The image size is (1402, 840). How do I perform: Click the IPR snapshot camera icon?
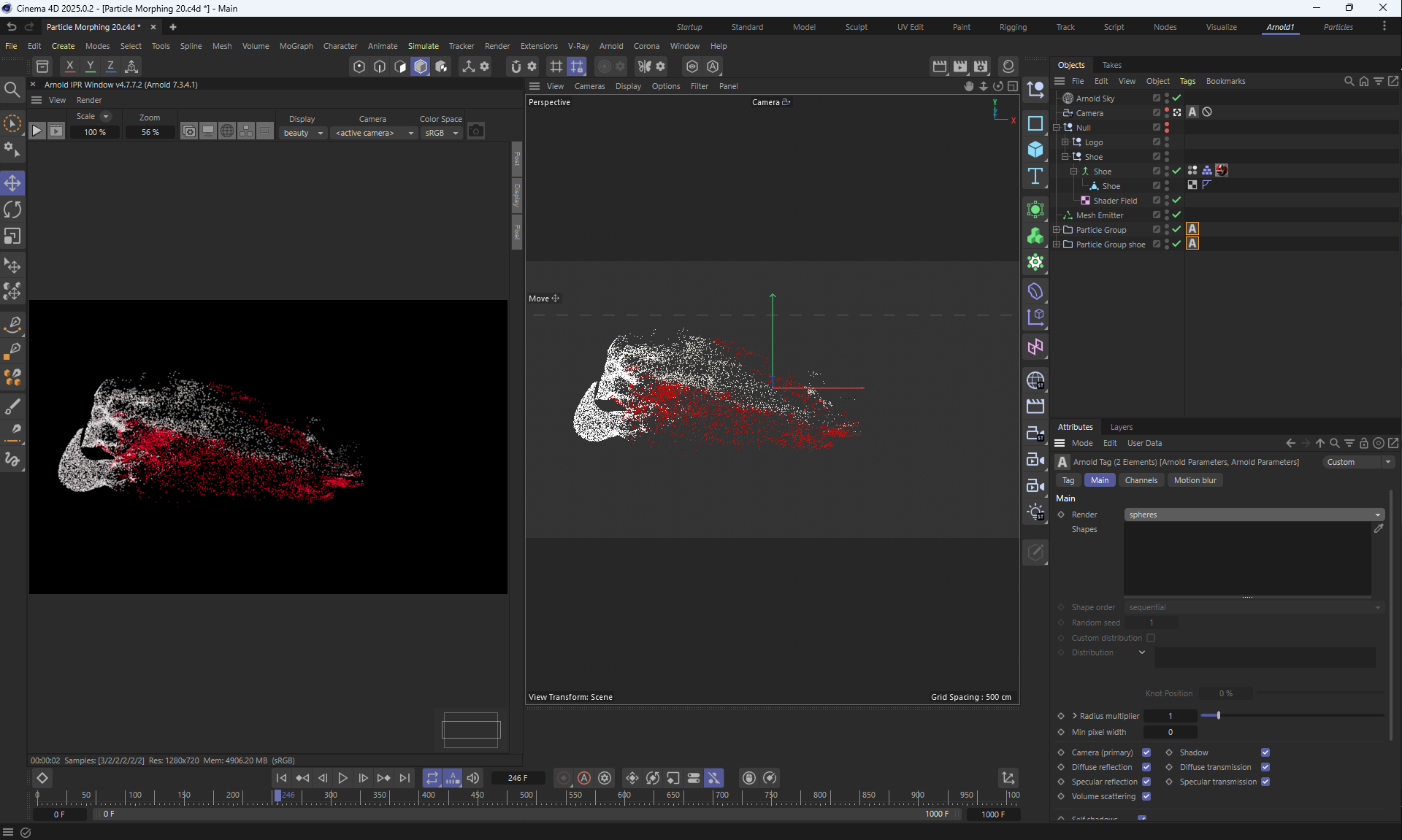pyautogui.click(x=476, y=131)
